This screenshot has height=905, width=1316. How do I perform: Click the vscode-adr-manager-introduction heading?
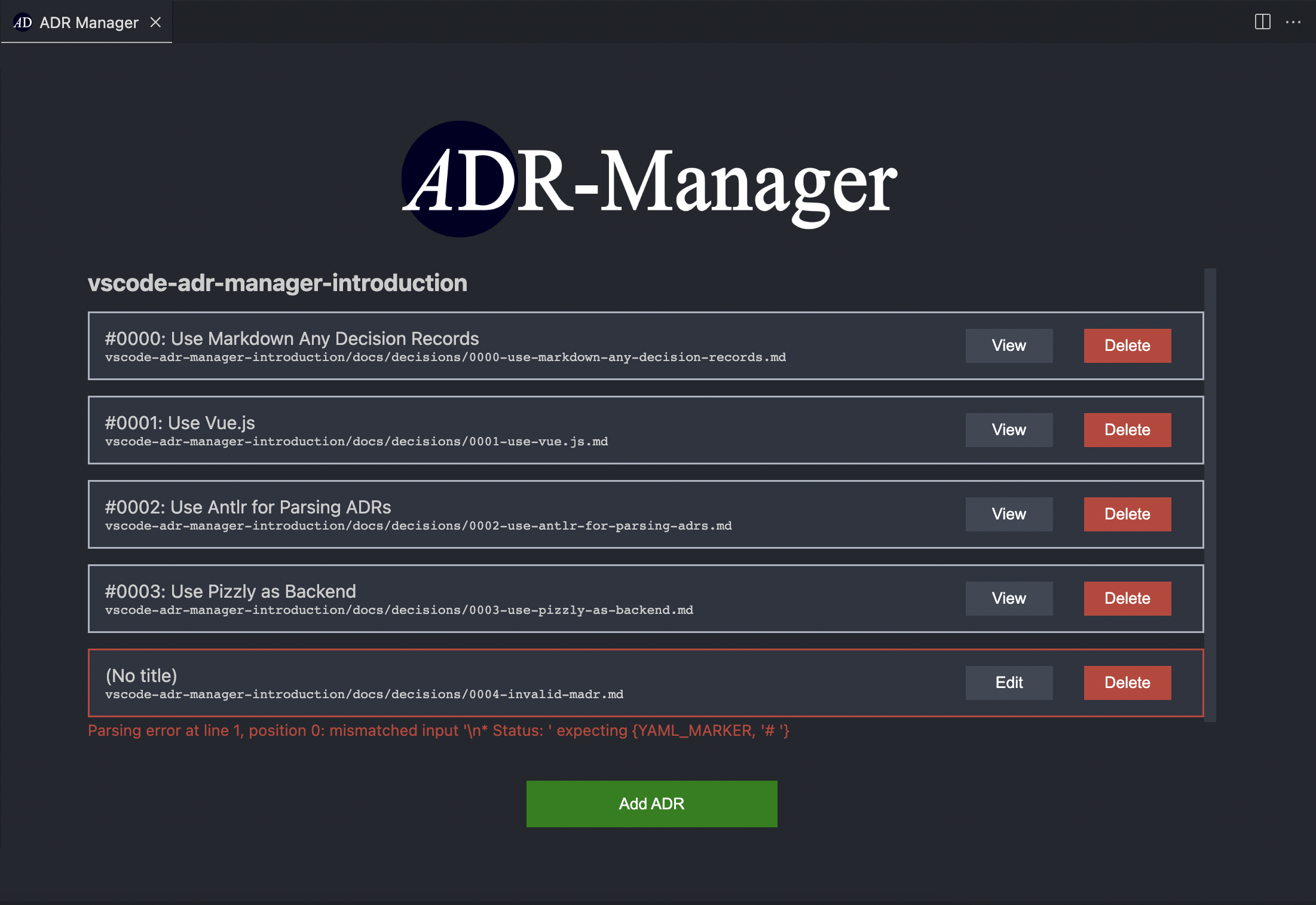[x=277, y=283]
